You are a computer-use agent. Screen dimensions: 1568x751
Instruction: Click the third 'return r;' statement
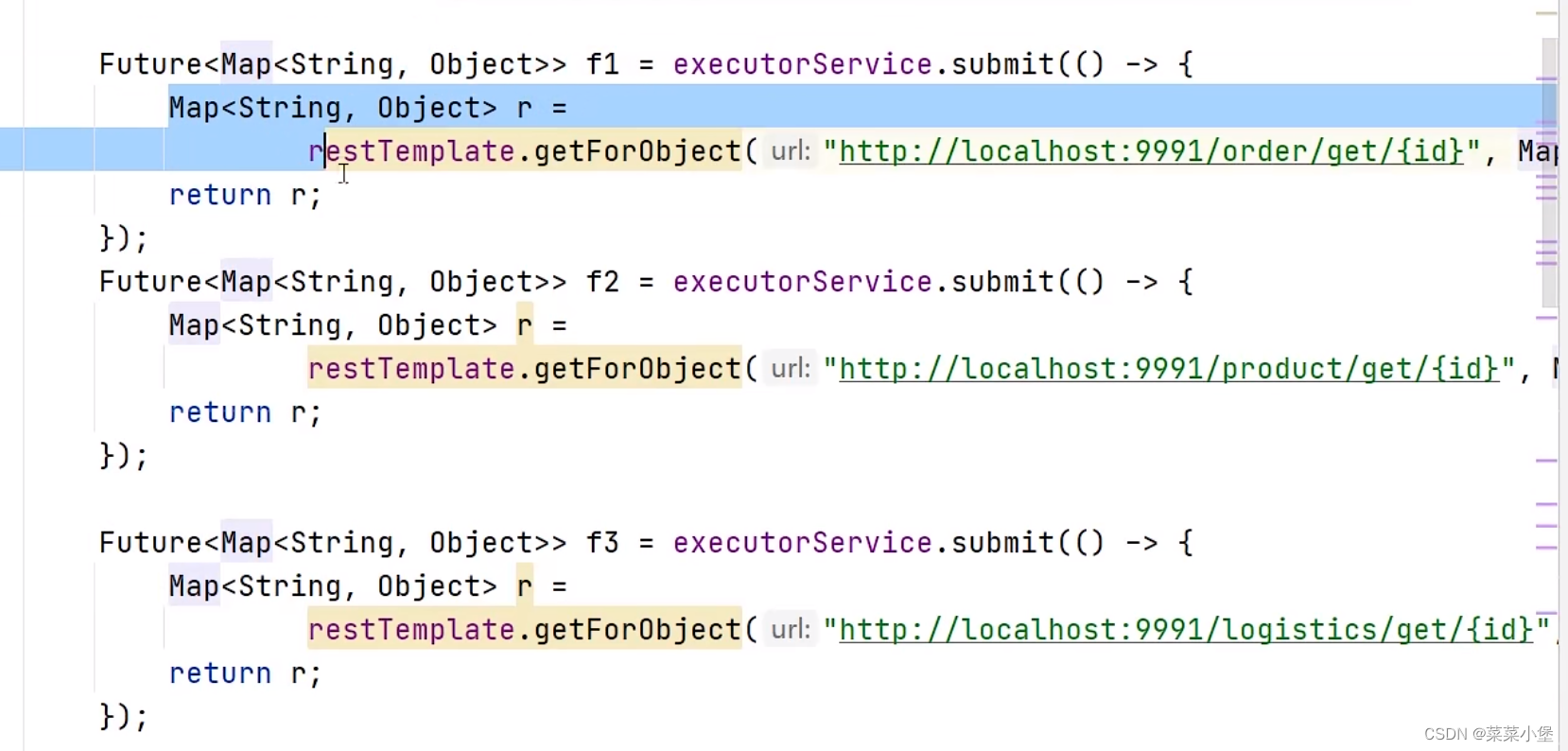pyautogui.click(x=245, y=673)
